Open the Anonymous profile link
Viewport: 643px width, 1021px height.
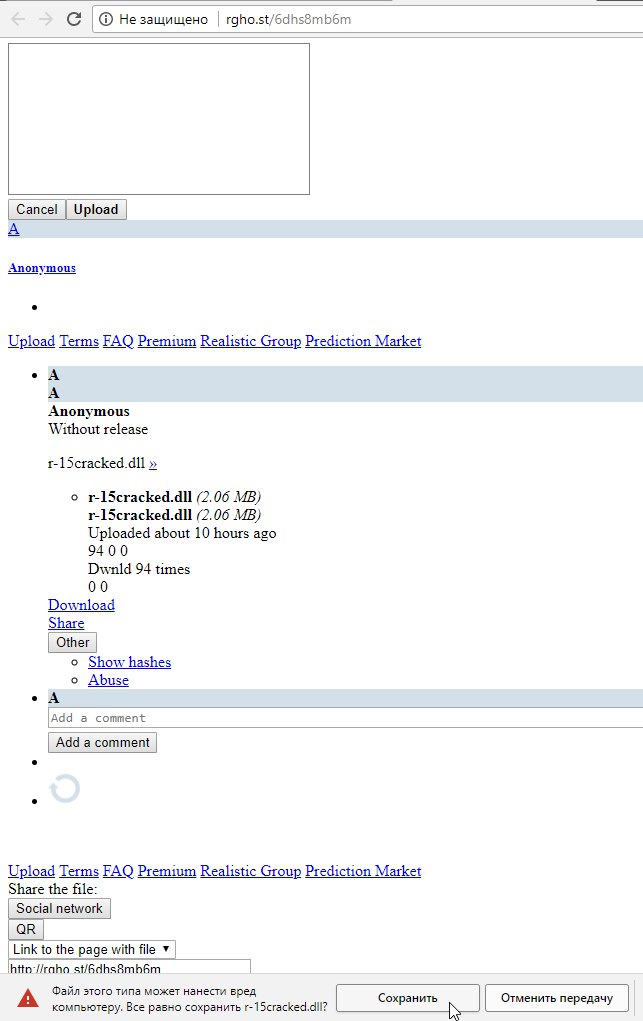(42, 268)
